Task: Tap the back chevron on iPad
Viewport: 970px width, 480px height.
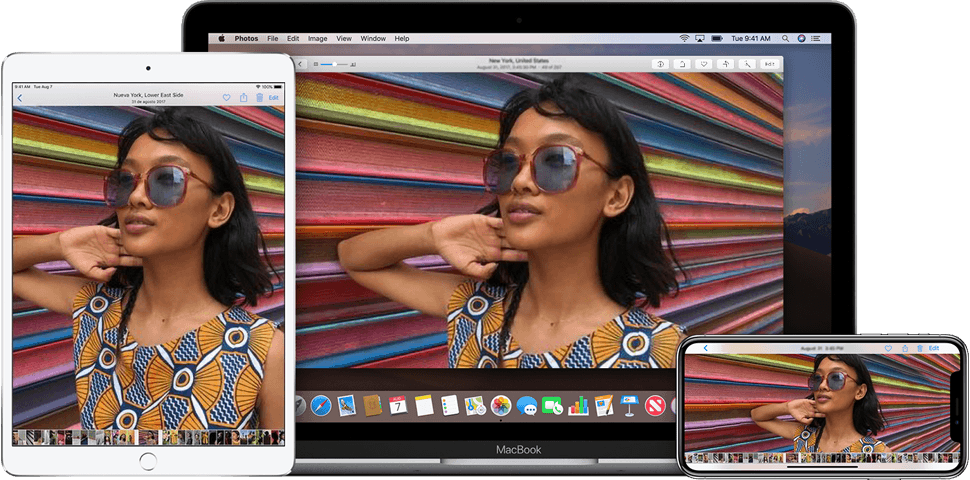Action: pyautogui.click(x=20, y=98)
